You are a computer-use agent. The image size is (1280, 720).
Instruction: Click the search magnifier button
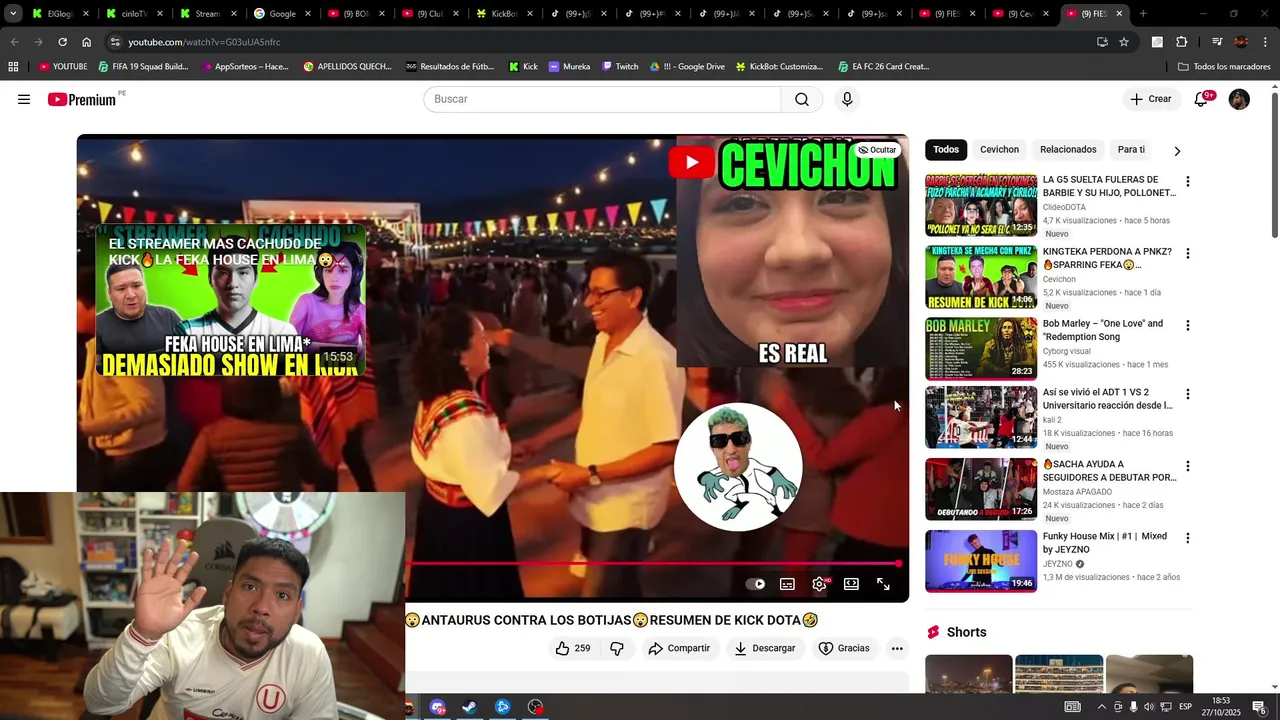[802, 99]
